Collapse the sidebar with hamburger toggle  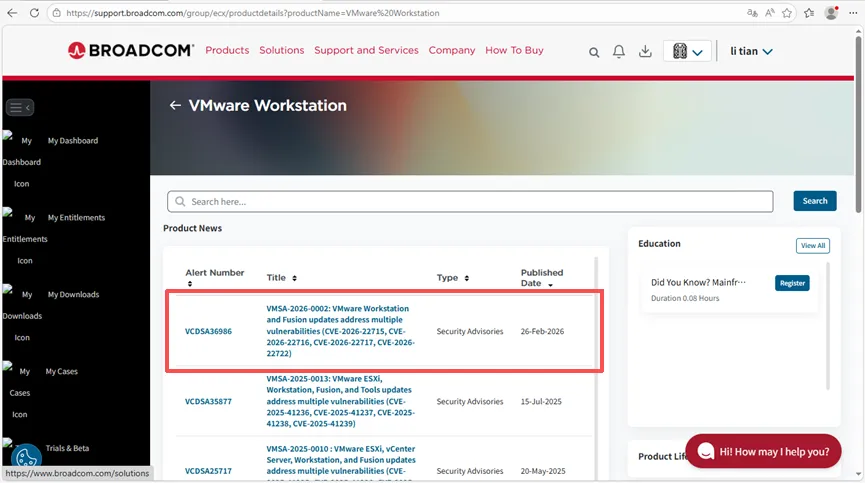pyautogui.click(x=20, y=108)
